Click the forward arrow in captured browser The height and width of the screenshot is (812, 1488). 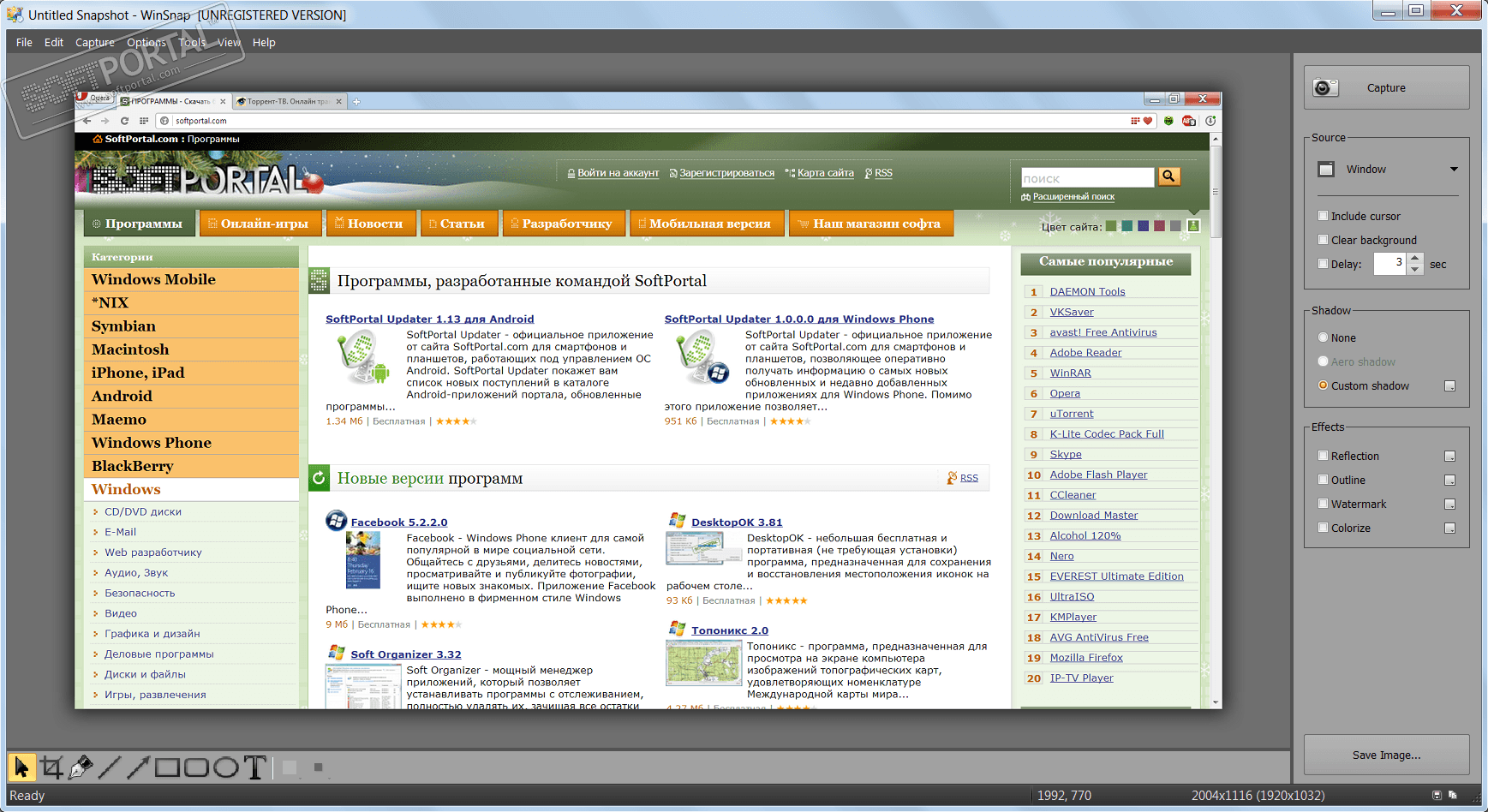pyautogui.click(x=105, y=121)
